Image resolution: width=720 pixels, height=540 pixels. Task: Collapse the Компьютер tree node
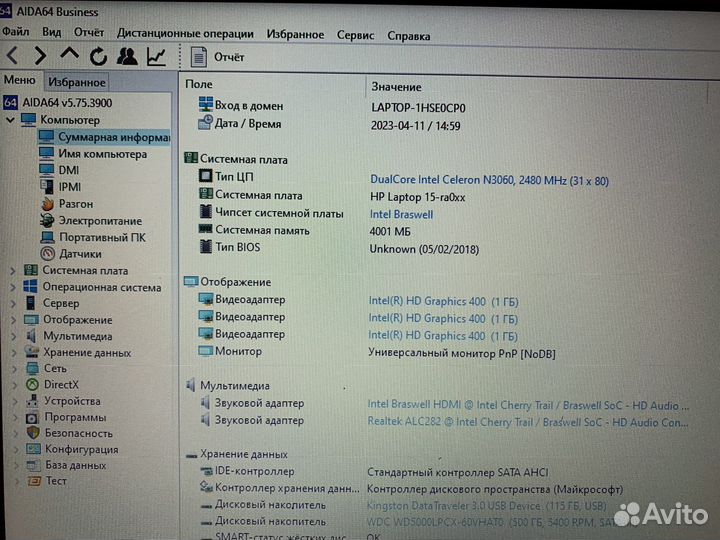[10, 120]
